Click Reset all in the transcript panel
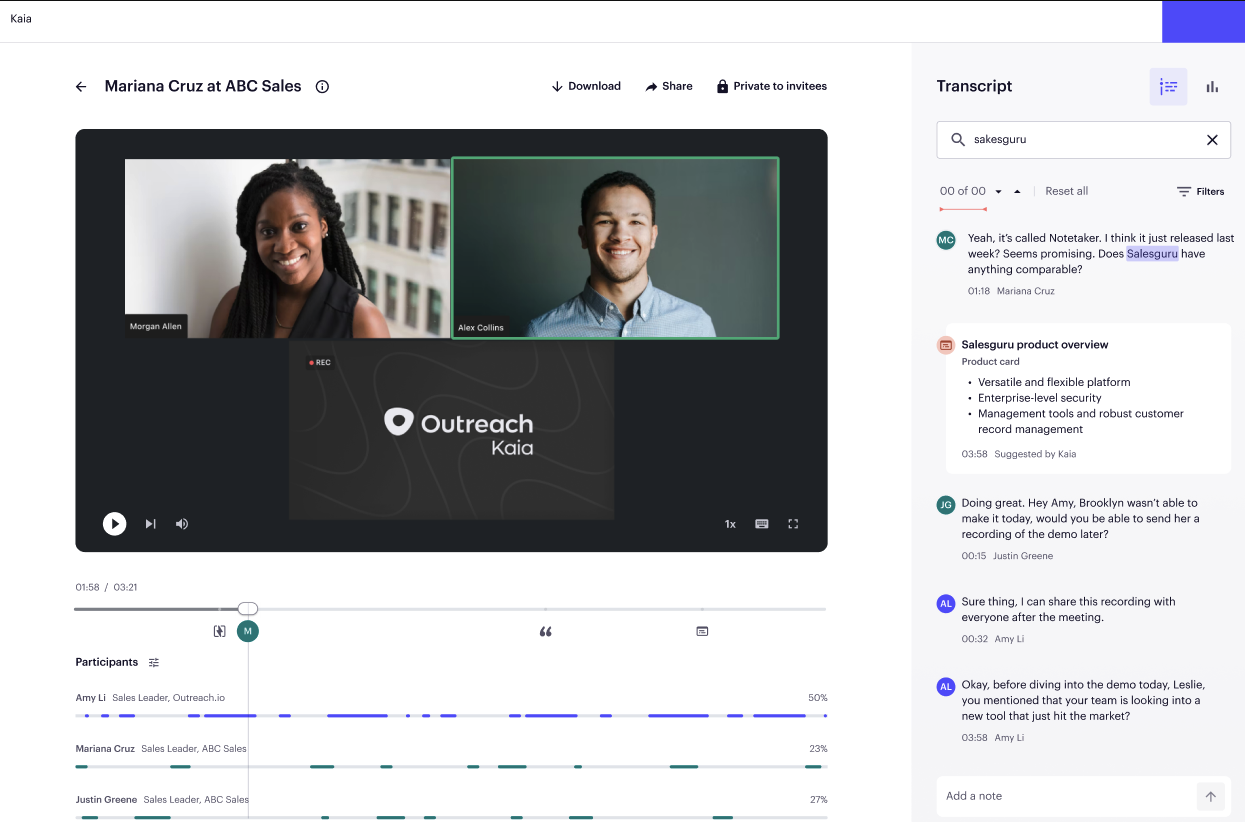Screen dimensions: 1245x822 click(1066, 190)
